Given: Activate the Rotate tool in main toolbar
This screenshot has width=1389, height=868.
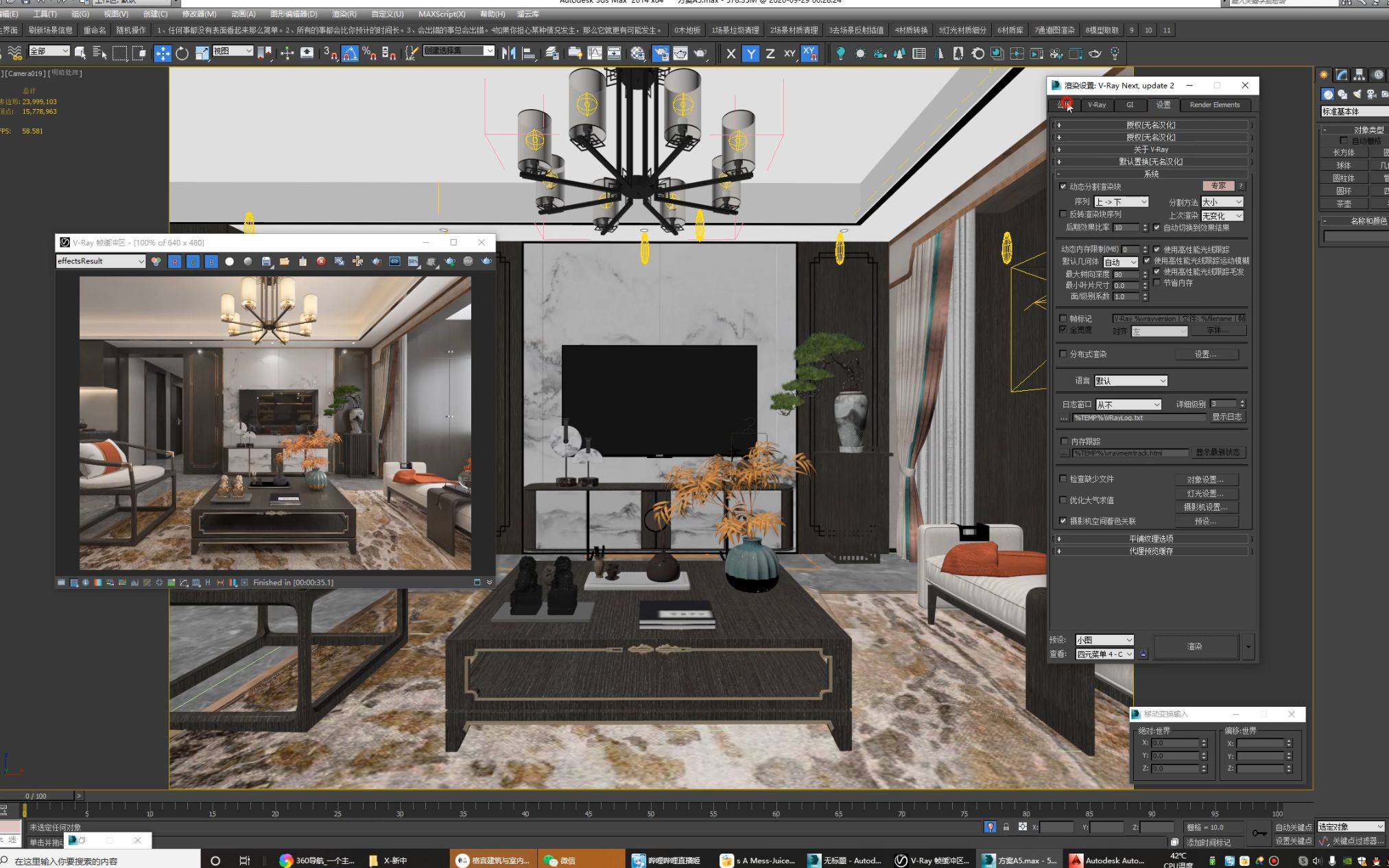Looking at the screenshot, I should click(x=182, y=53).
